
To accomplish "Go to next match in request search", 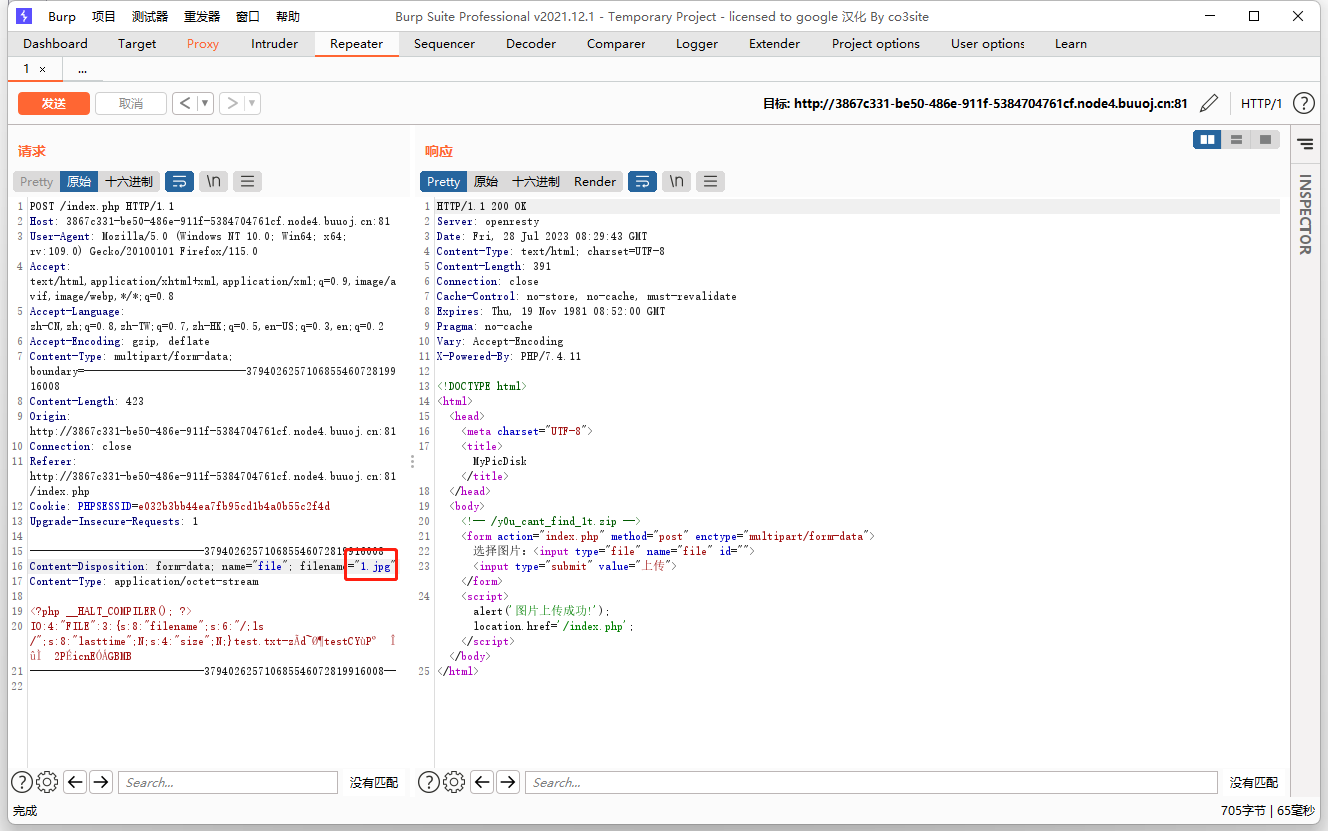I will point(100,782).
